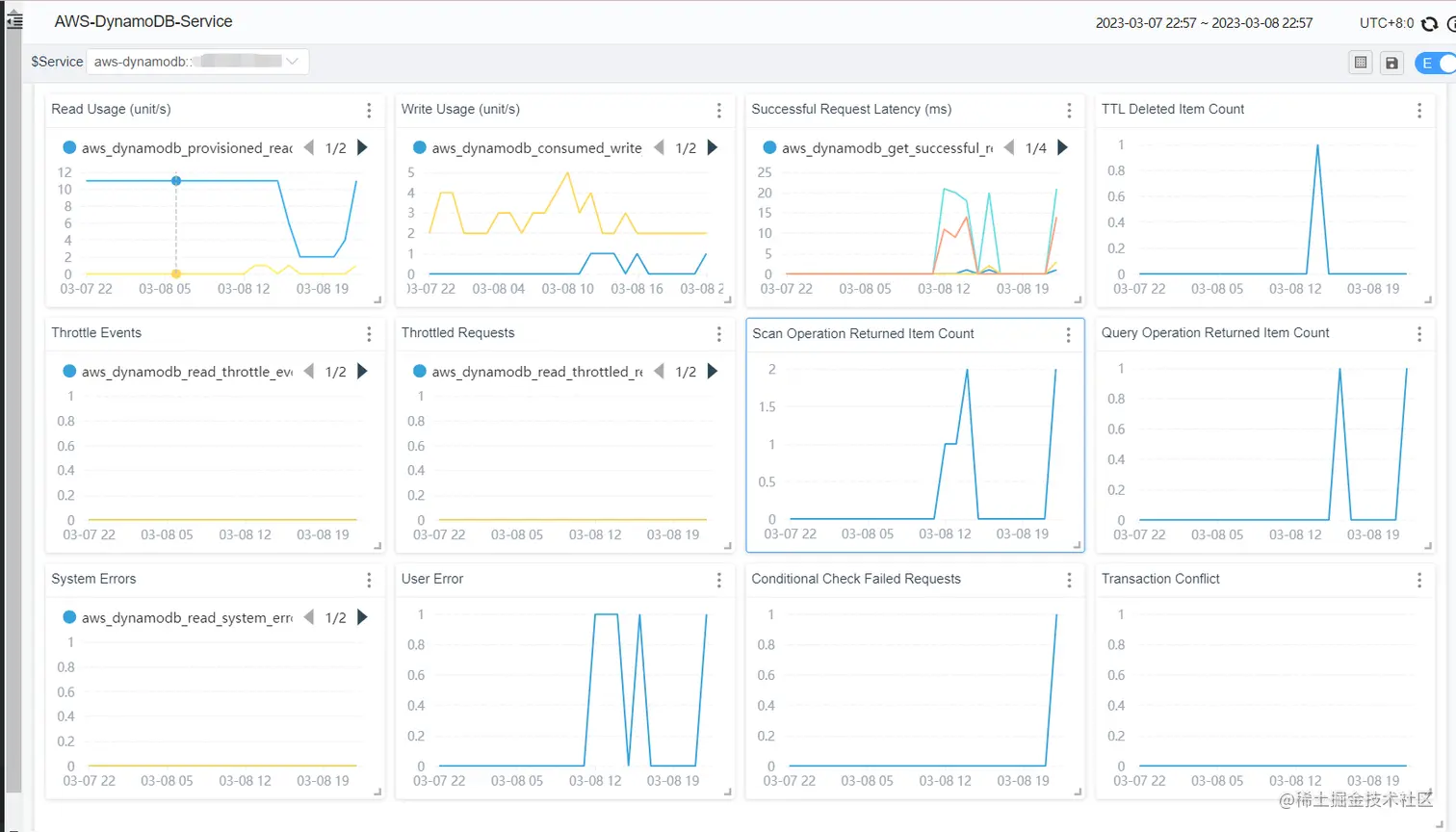Expand the $Service aws-dynamodb dropdown
The image size is (1456, 832).
click(x=197, y=62)
